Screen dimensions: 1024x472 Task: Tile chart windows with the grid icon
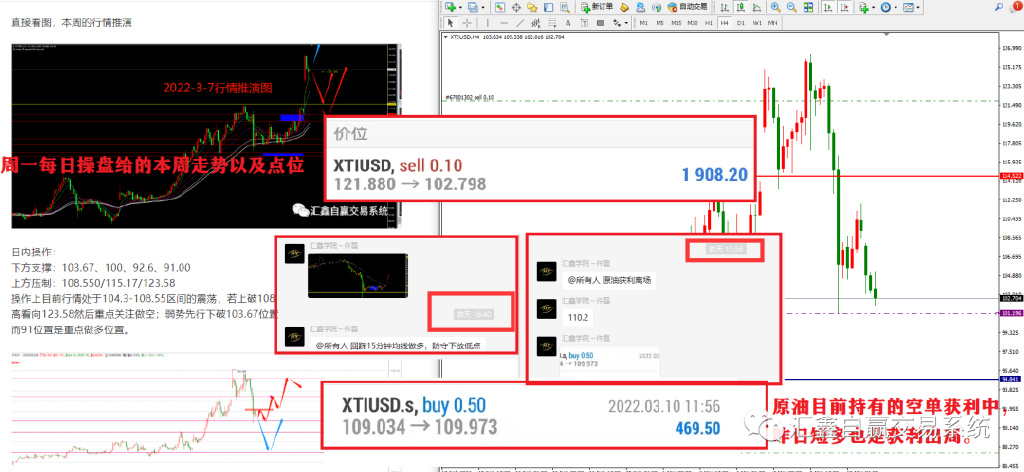[808, 7]
